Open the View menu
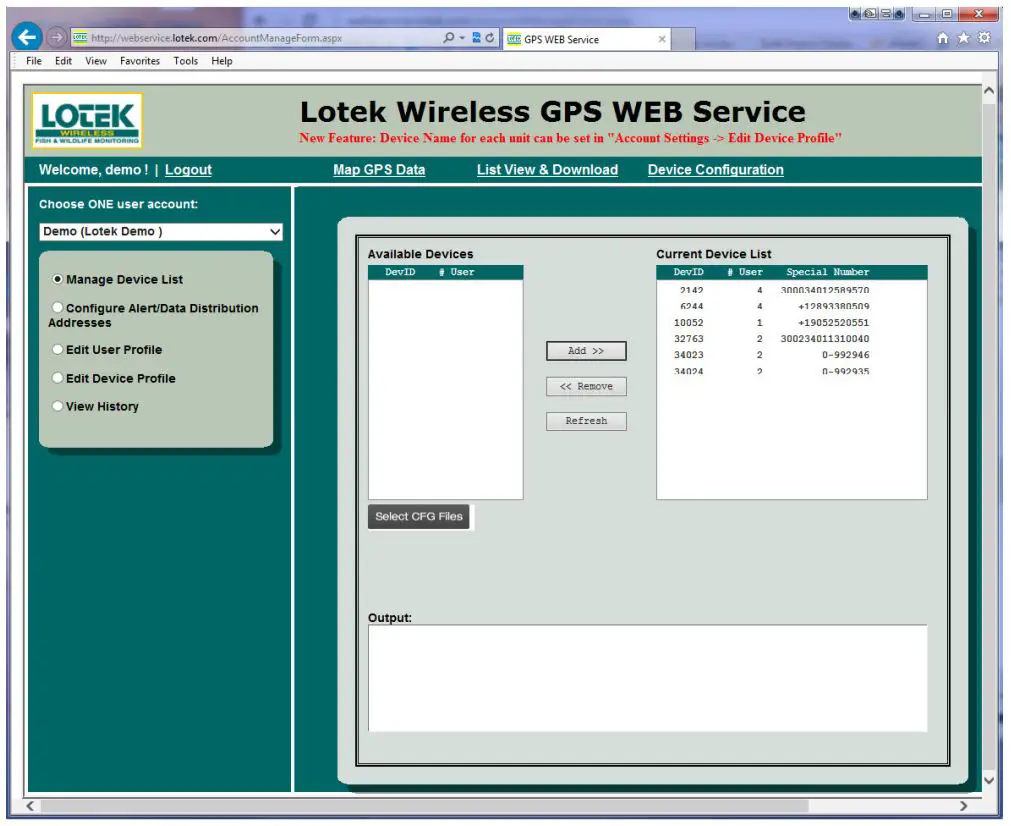 tap(95, 61)
